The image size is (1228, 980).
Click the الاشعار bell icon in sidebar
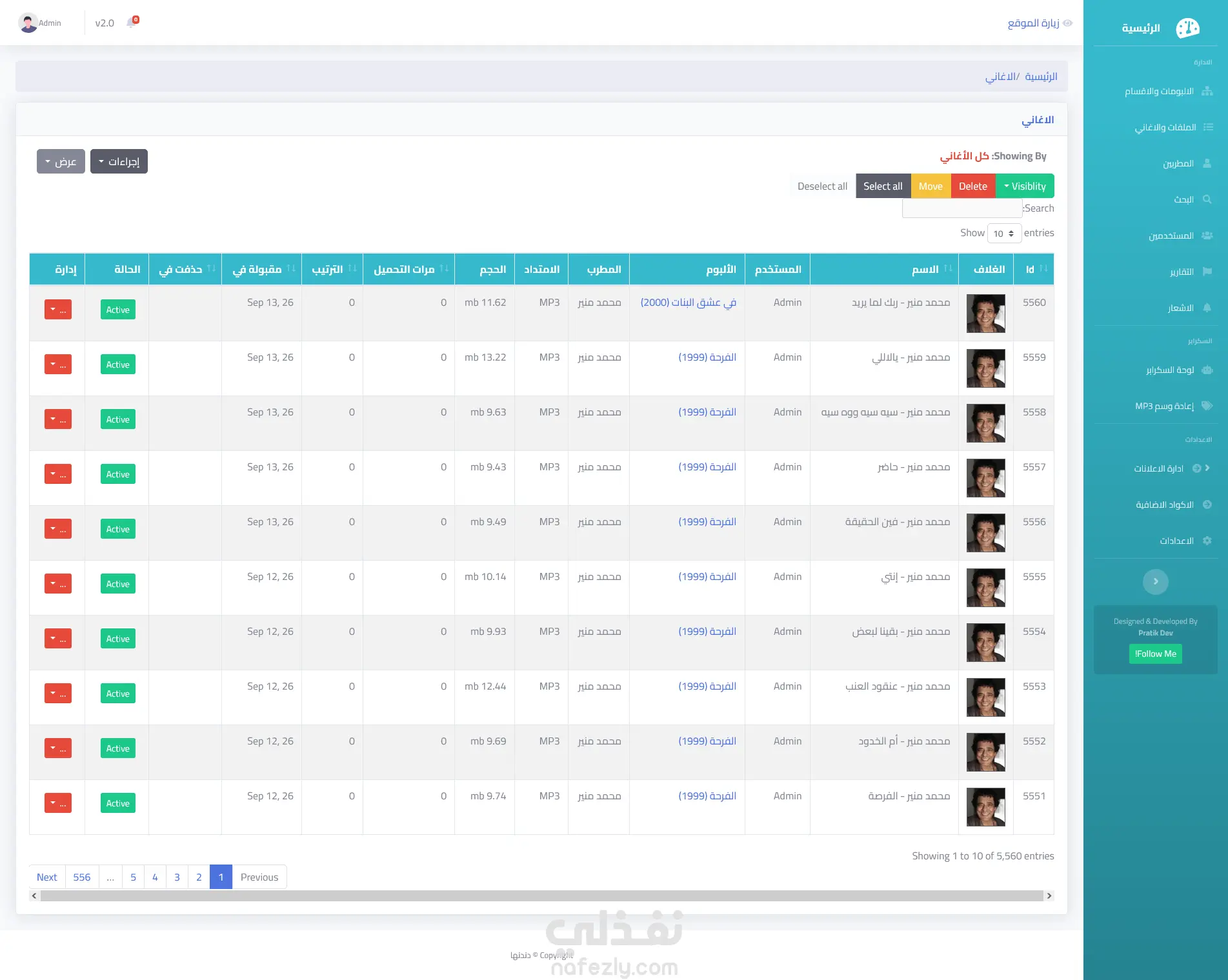(1207, 308)
